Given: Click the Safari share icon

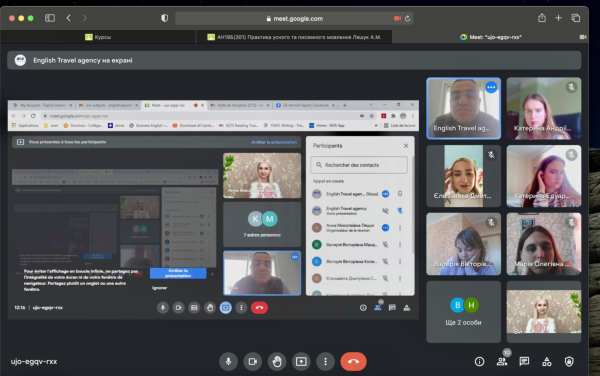Looking at the screenshot, I should click(541, 18).
